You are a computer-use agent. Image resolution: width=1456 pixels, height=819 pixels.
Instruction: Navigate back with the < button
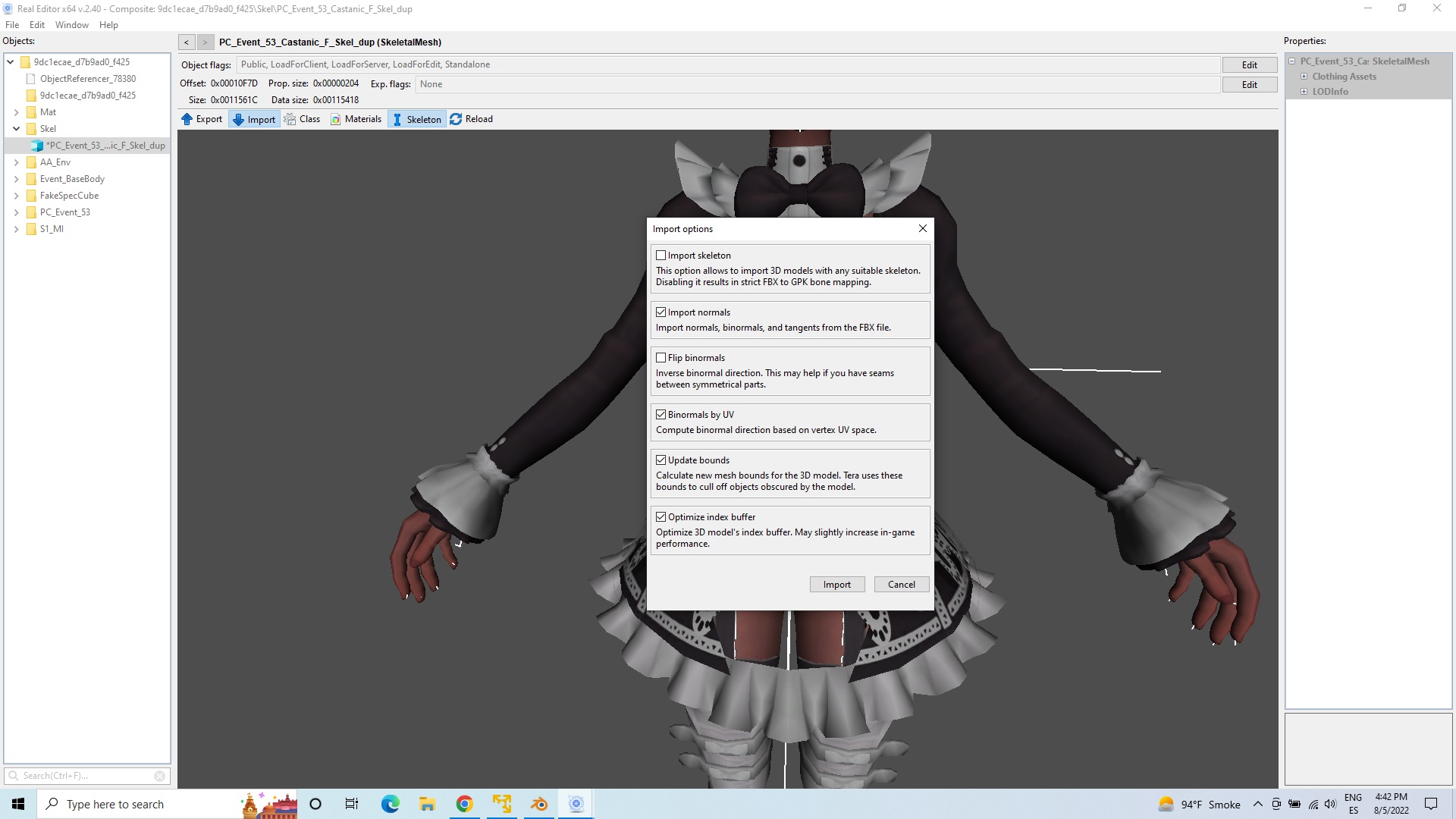point(187,42)
